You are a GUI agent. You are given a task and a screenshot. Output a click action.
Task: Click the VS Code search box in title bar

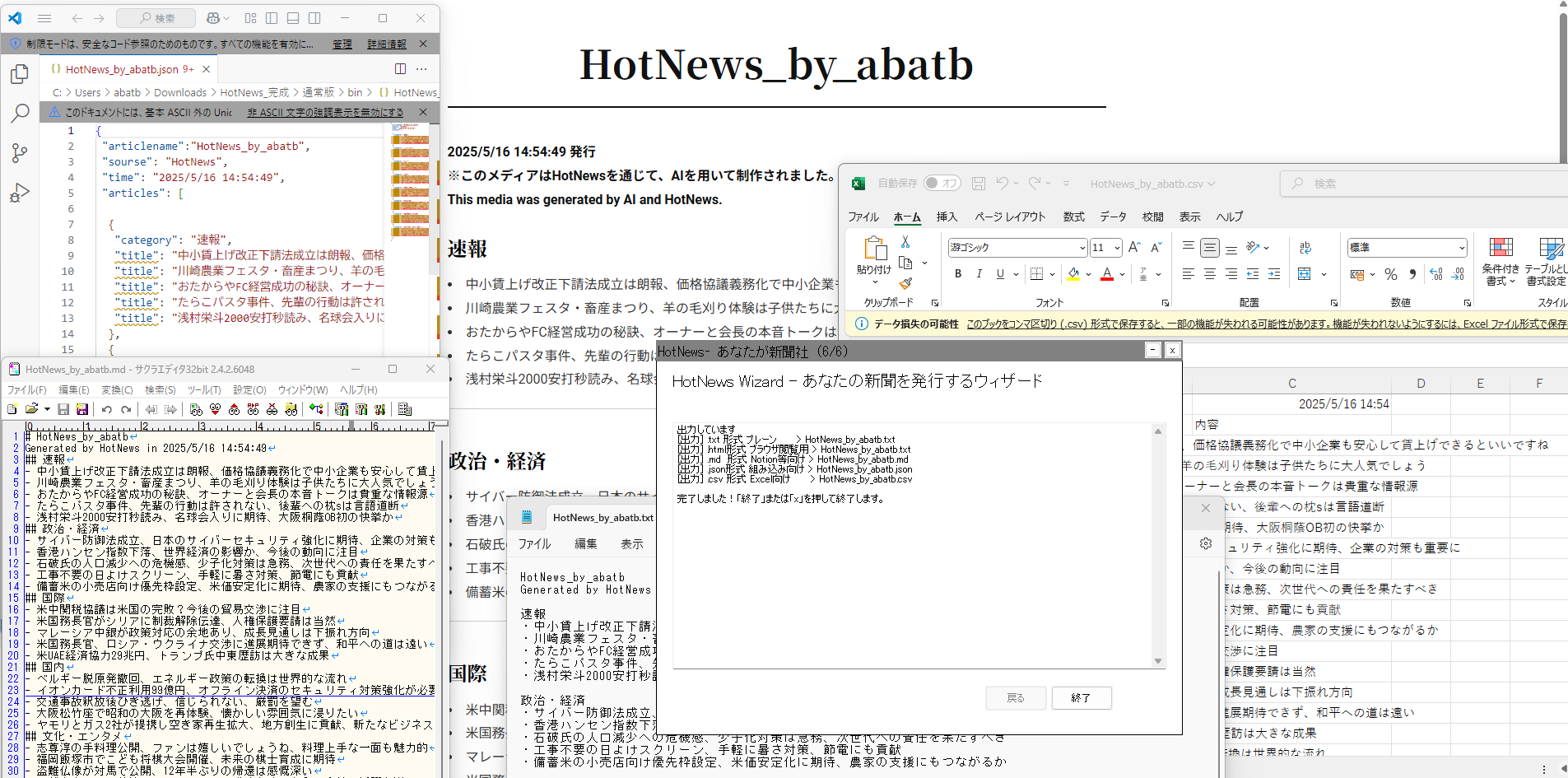pos(156,18)
